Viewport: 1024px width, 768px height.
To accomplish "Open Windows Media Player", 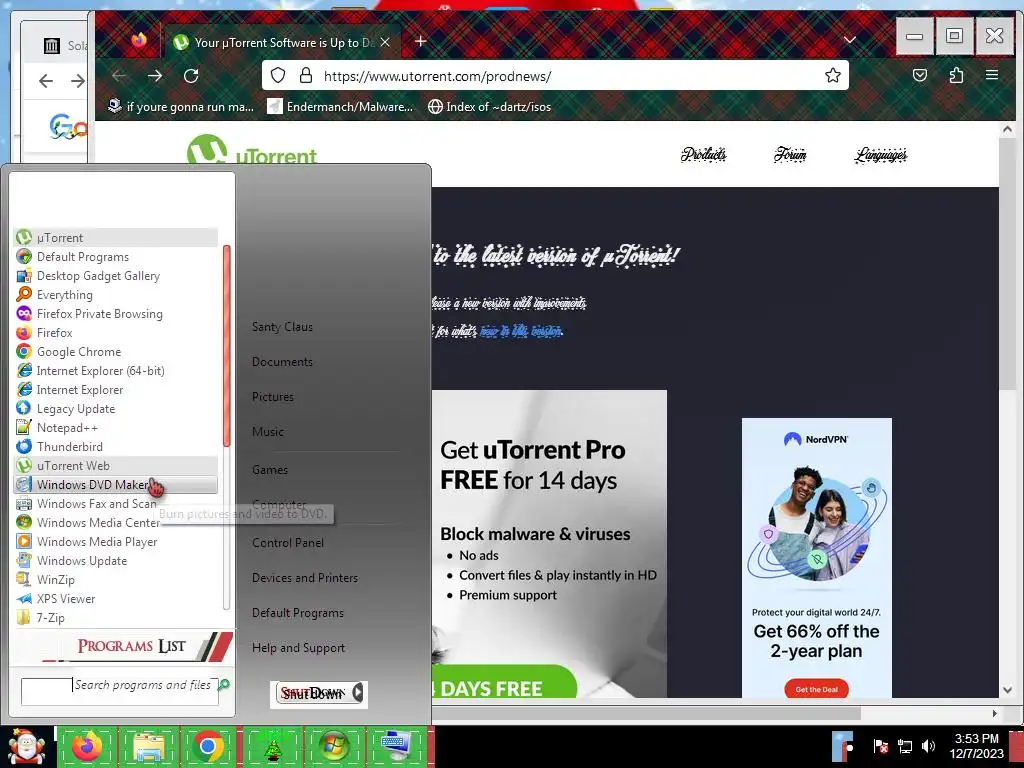I will tap(116, 541).
